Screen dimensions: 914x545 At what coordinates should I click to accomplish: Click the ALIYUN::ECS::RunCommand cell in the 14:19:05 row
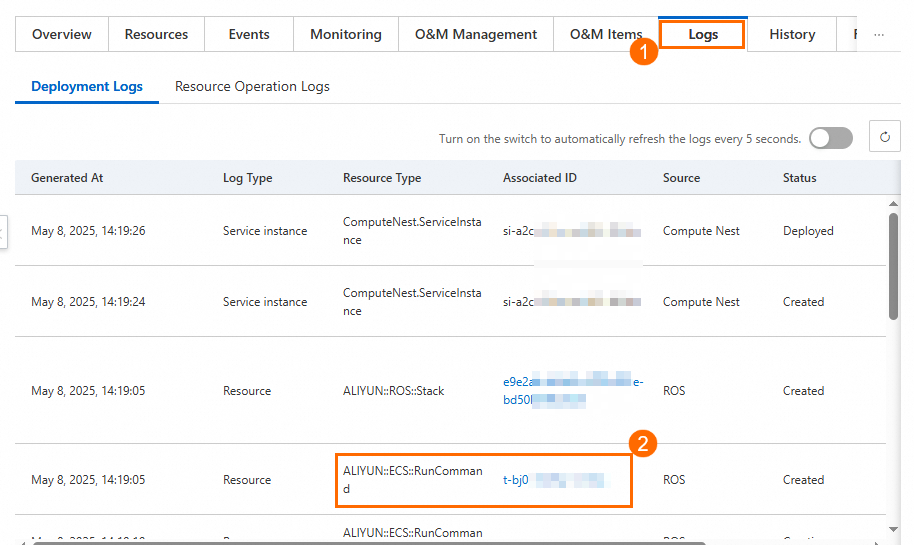point(413,480)
